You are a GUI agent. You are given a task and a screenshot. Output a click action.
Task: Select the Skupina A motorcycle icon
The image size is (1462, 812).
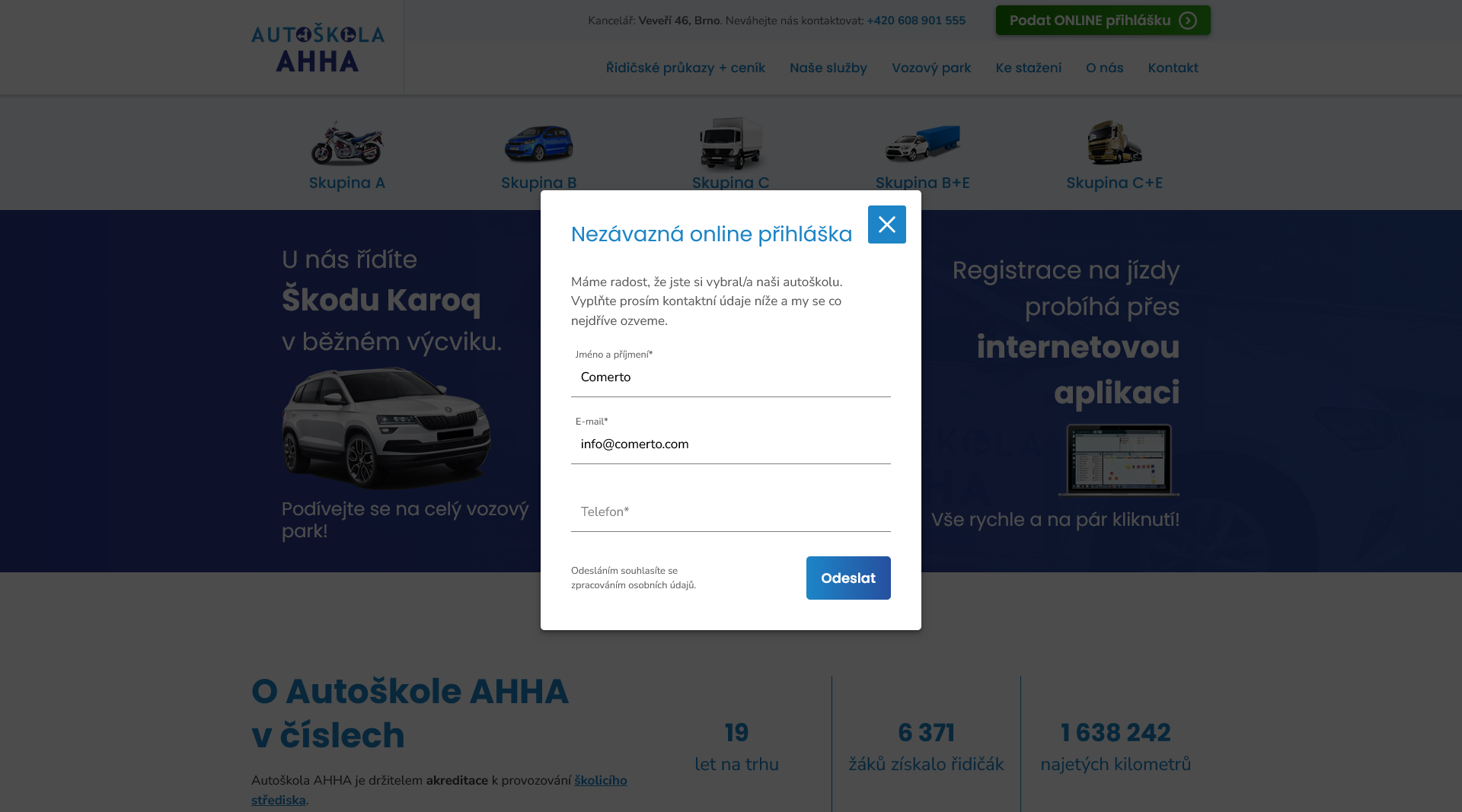coord(346,142)
